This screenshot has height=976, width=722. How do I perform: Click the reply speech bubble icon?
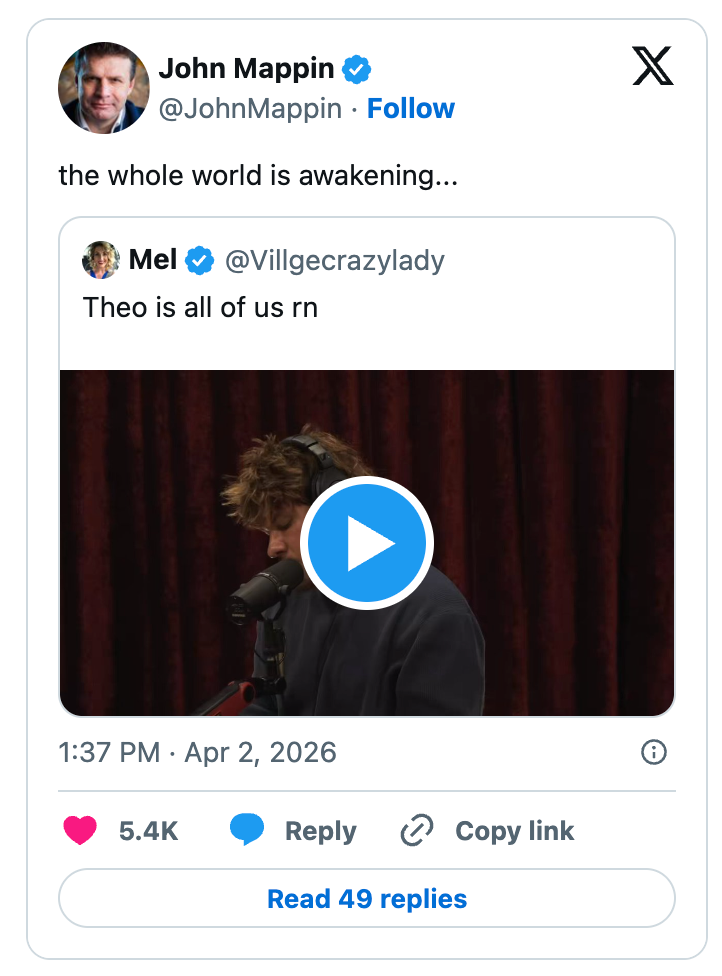246,831
